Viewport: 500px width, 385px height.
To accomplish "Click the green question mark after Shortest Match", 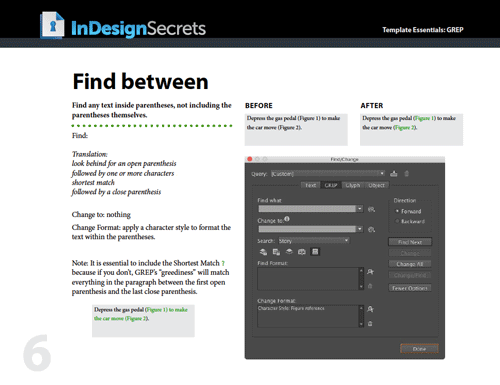I will pos(223,263).
